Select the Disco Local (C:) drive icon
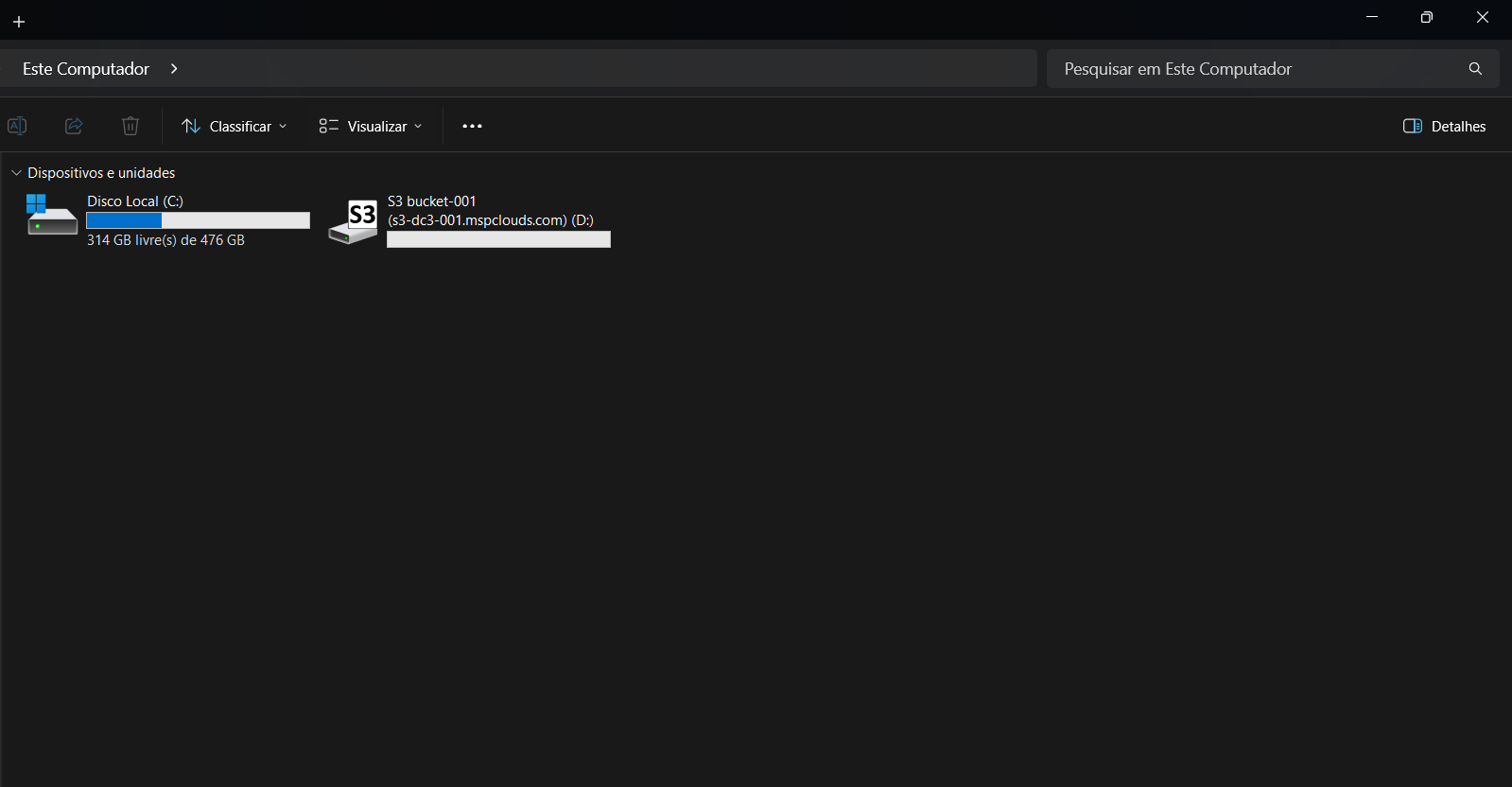1512x787 pixels. (x=51, y=216)
